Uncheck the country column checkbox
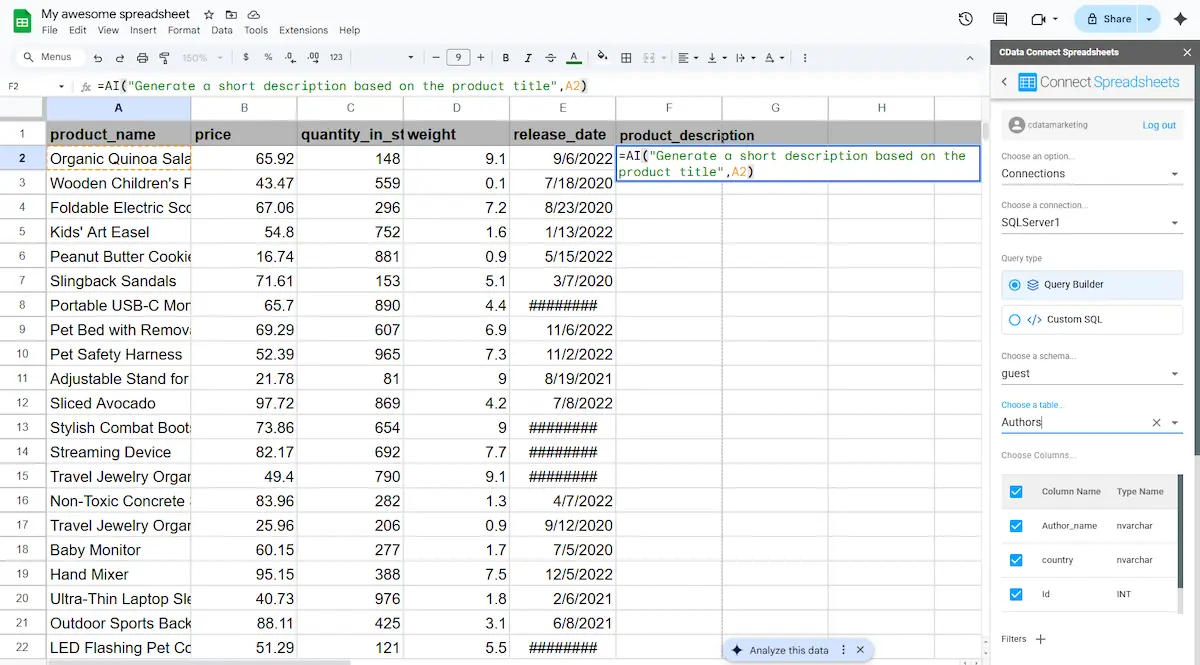 pos(1016,559)
